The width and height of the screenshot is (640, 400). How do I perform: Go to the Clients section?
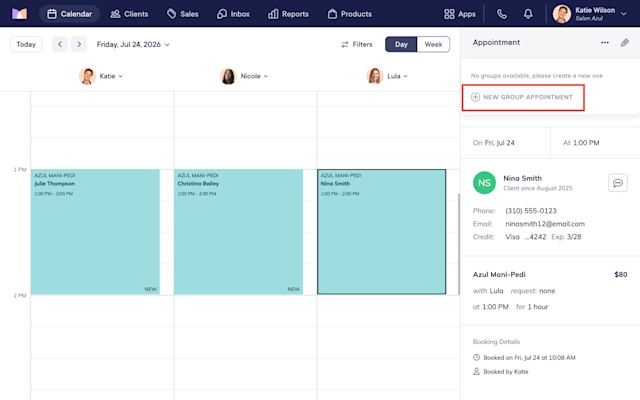coord(129,14)
